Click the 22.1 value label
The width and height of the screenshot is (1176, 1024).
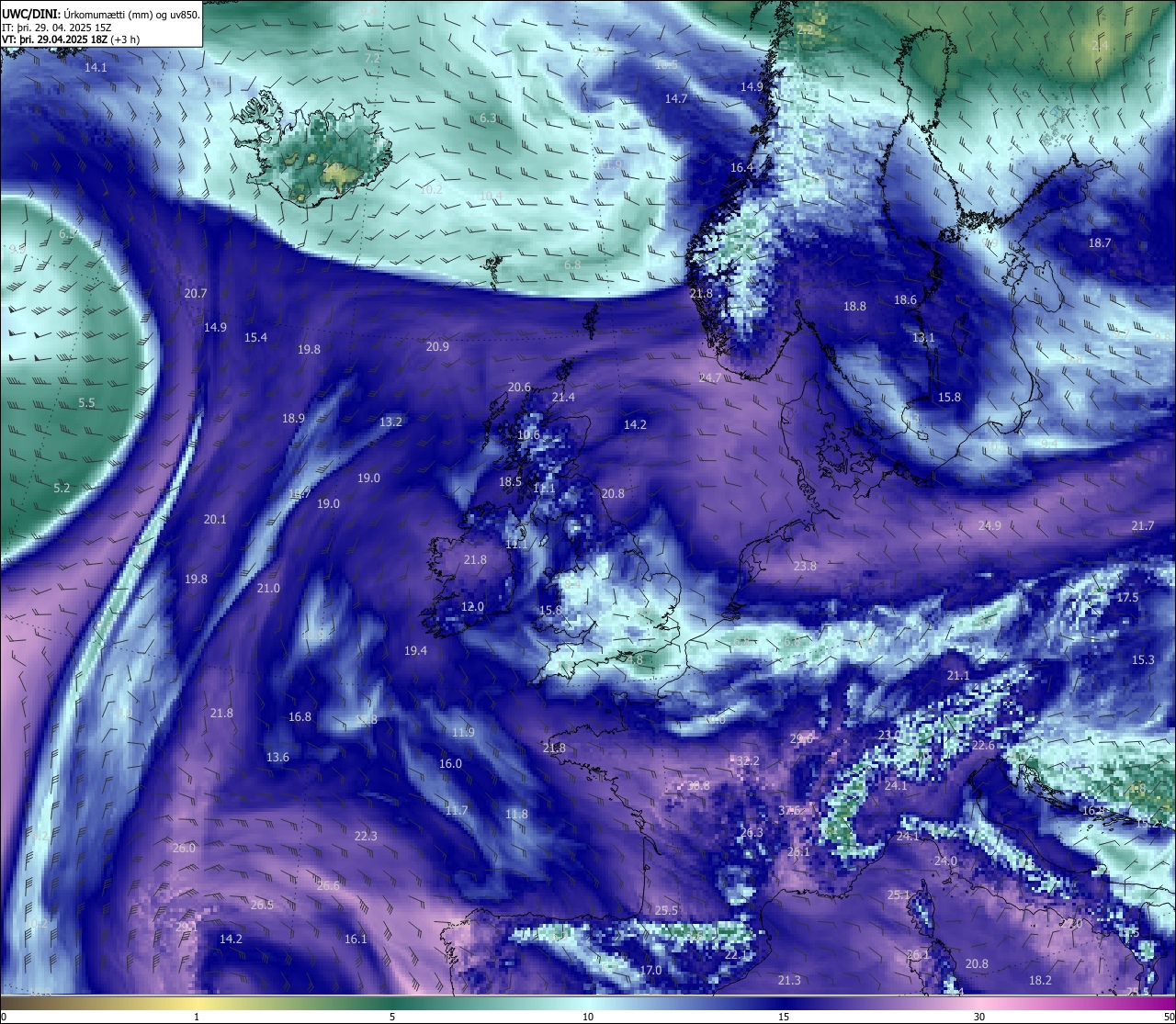tap(736, 955)
